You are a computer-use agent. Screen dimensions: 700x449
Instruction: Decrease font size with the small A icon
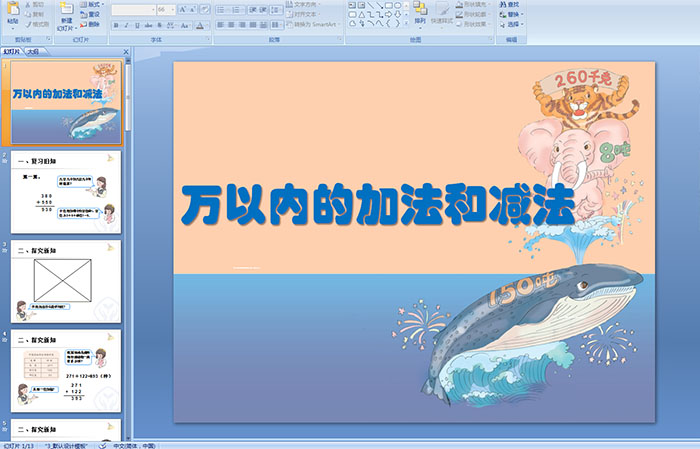193,9
